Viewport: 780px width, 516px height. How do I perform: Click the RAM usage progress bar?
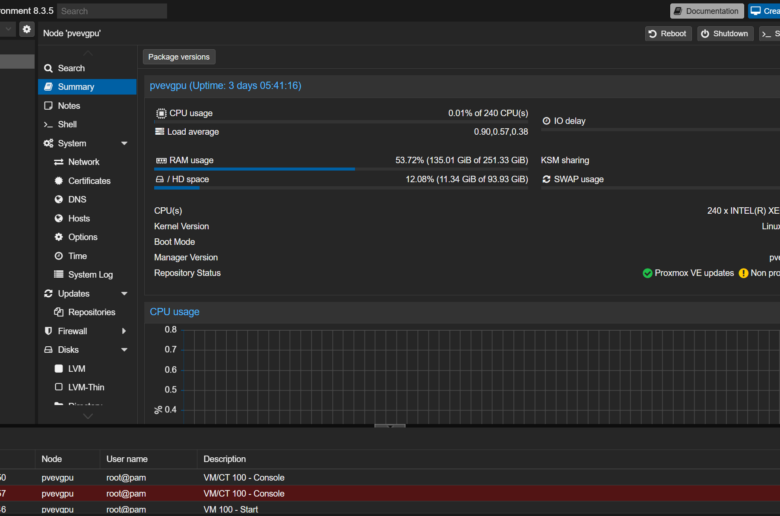(x=341, y=169)
